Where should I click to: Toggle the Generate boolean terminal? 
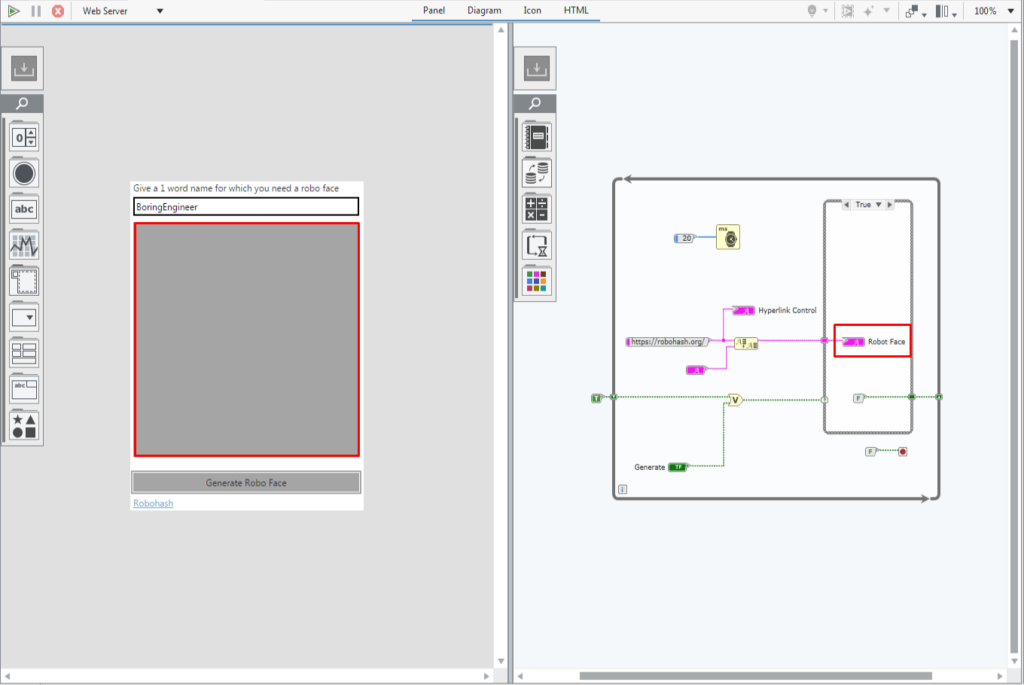pos(678,467)
